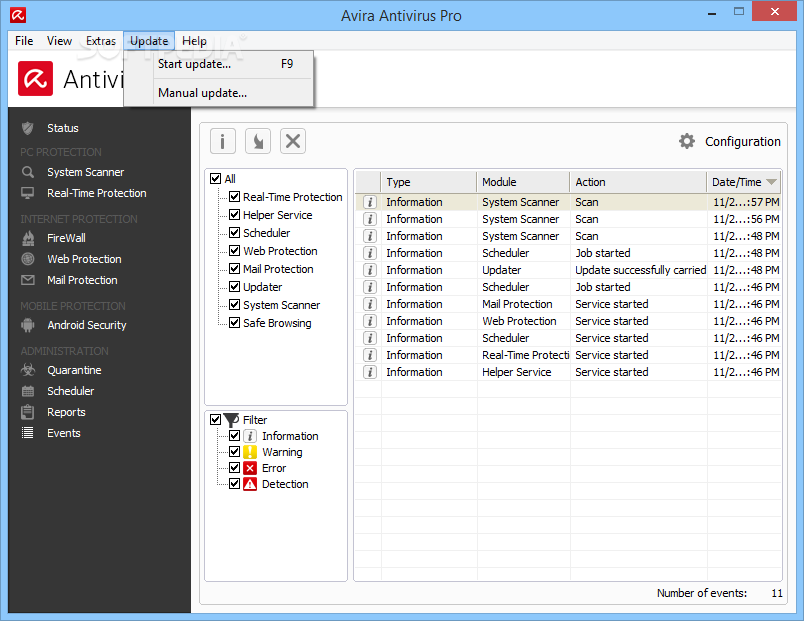This screenshot has height=621, width=804.
Task: Open System Scanner in sidebar
Action: point(86,172)
